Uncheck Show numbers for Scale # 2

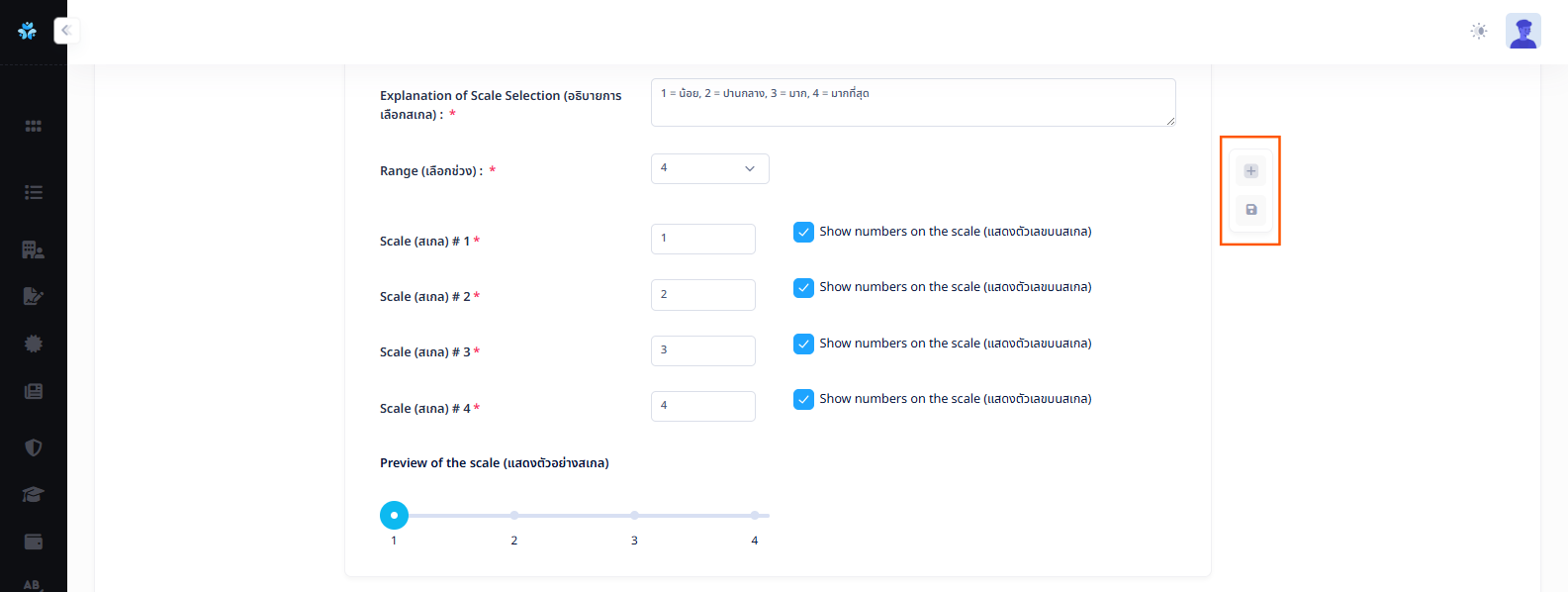803,288
